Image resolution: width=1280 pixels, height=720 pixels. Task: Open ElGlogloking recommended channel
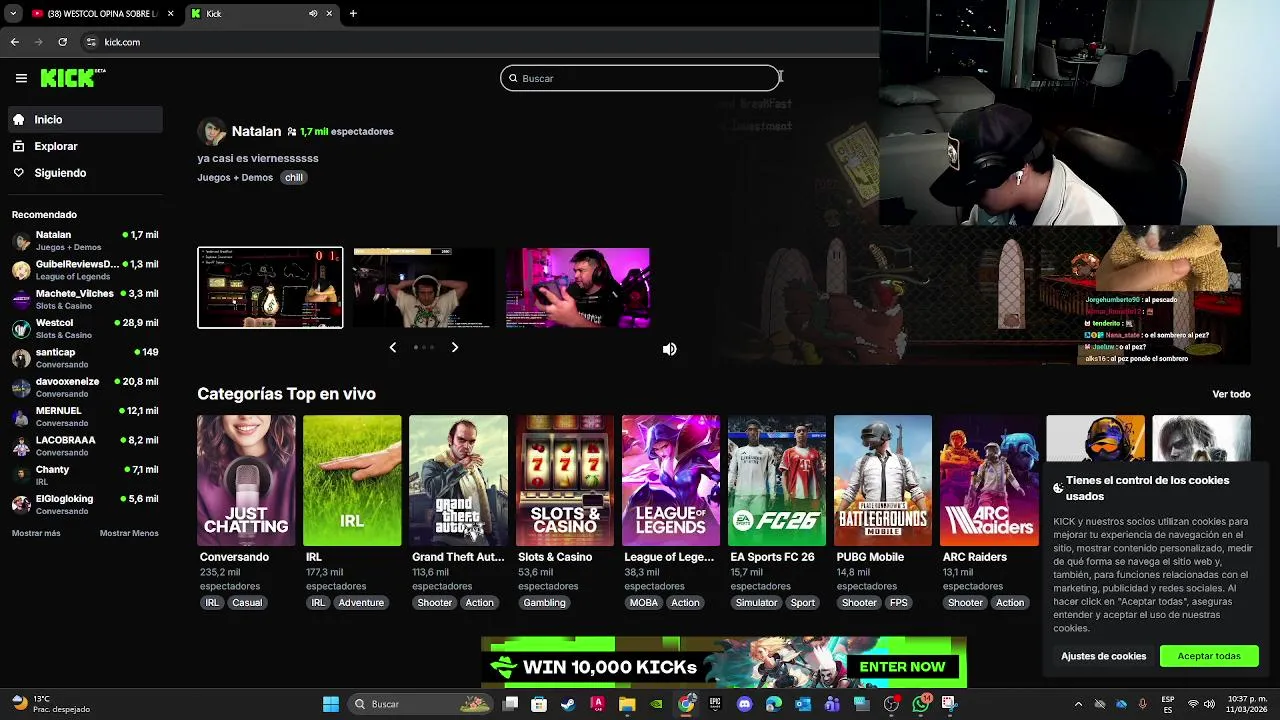pos(85,504)
